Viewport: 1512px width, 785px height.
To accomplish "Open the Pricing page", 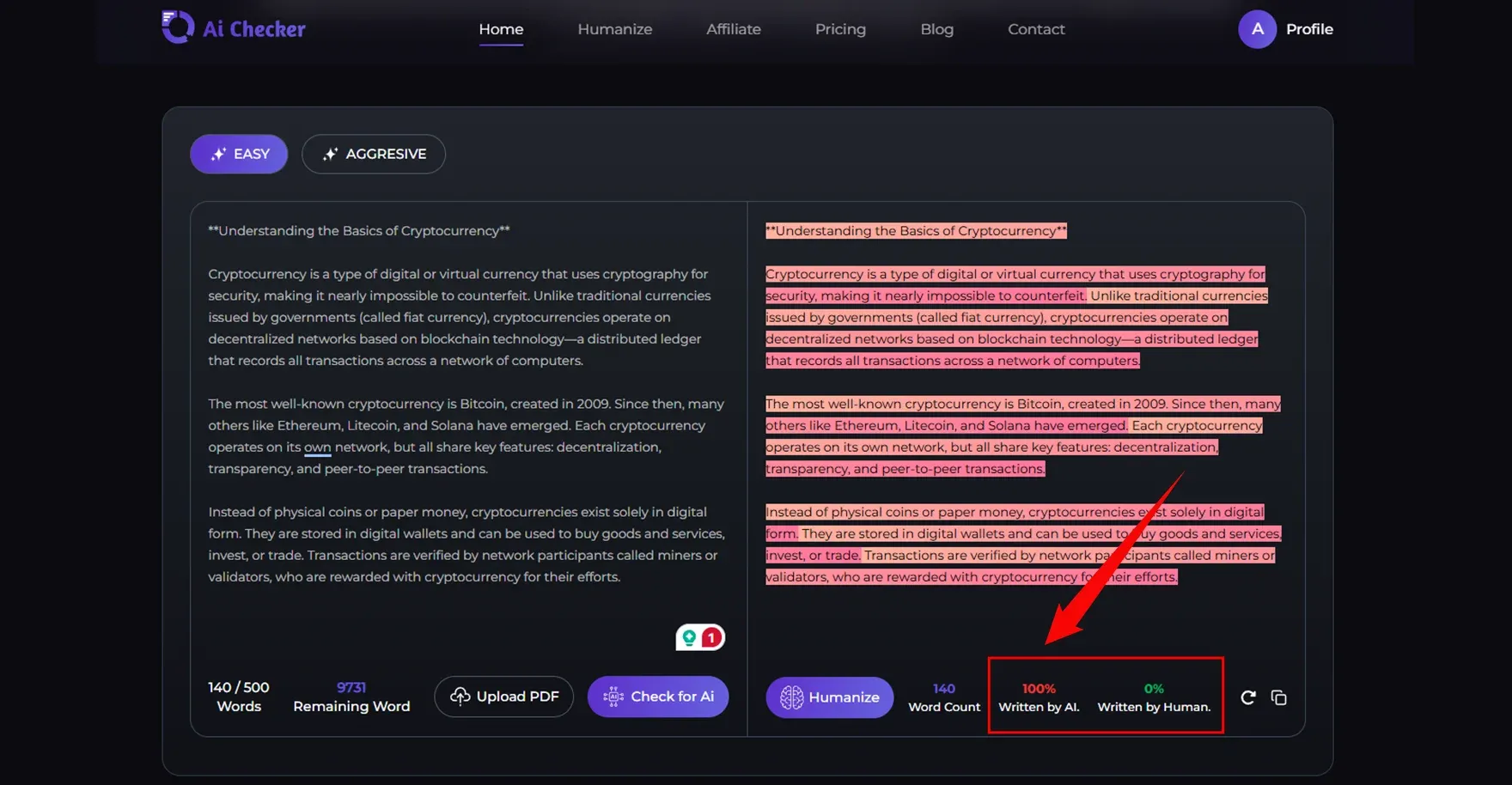I will click(840, 29).
